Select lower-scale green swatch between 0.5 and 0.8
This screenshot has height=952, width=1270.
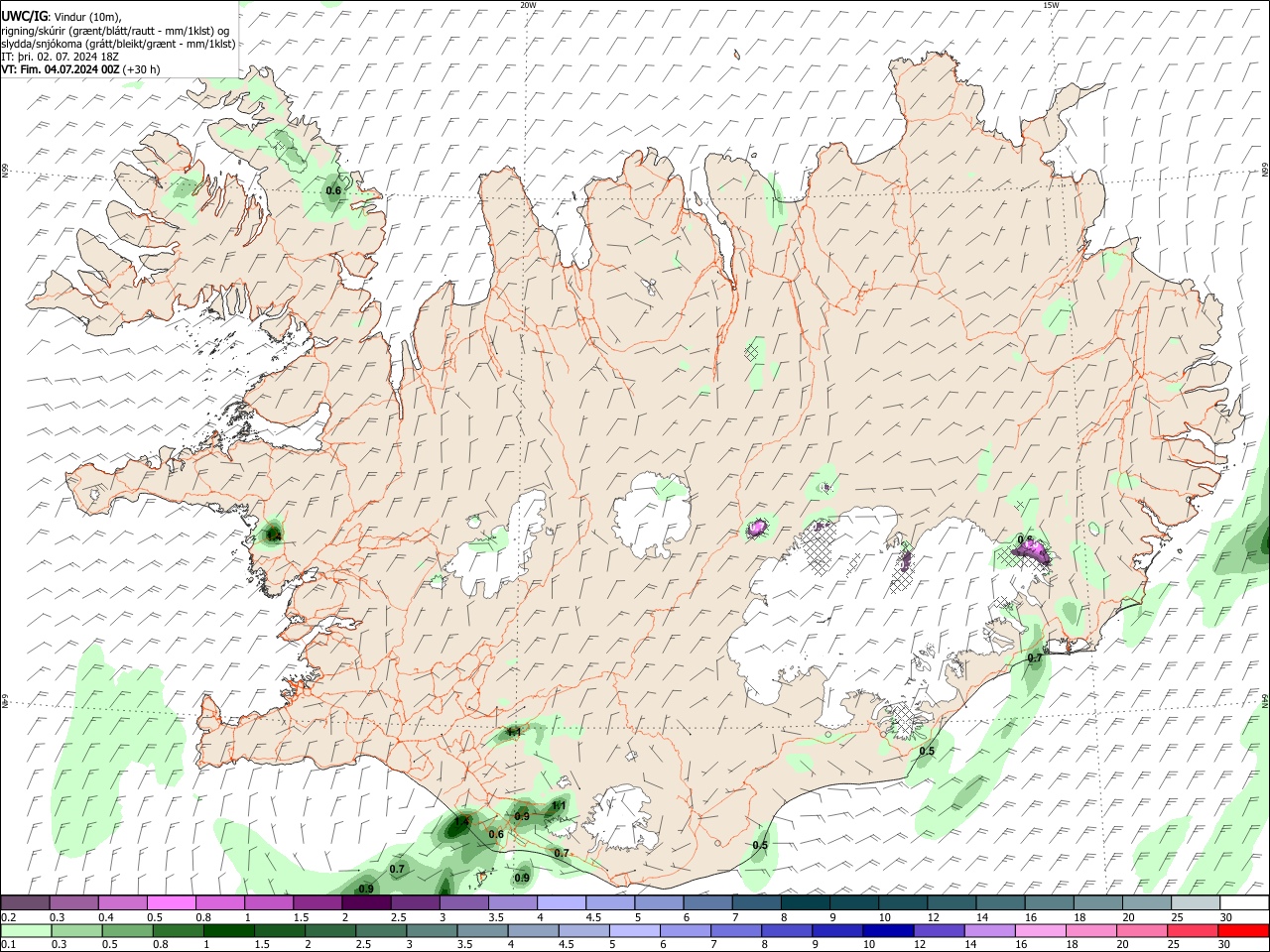127,930
